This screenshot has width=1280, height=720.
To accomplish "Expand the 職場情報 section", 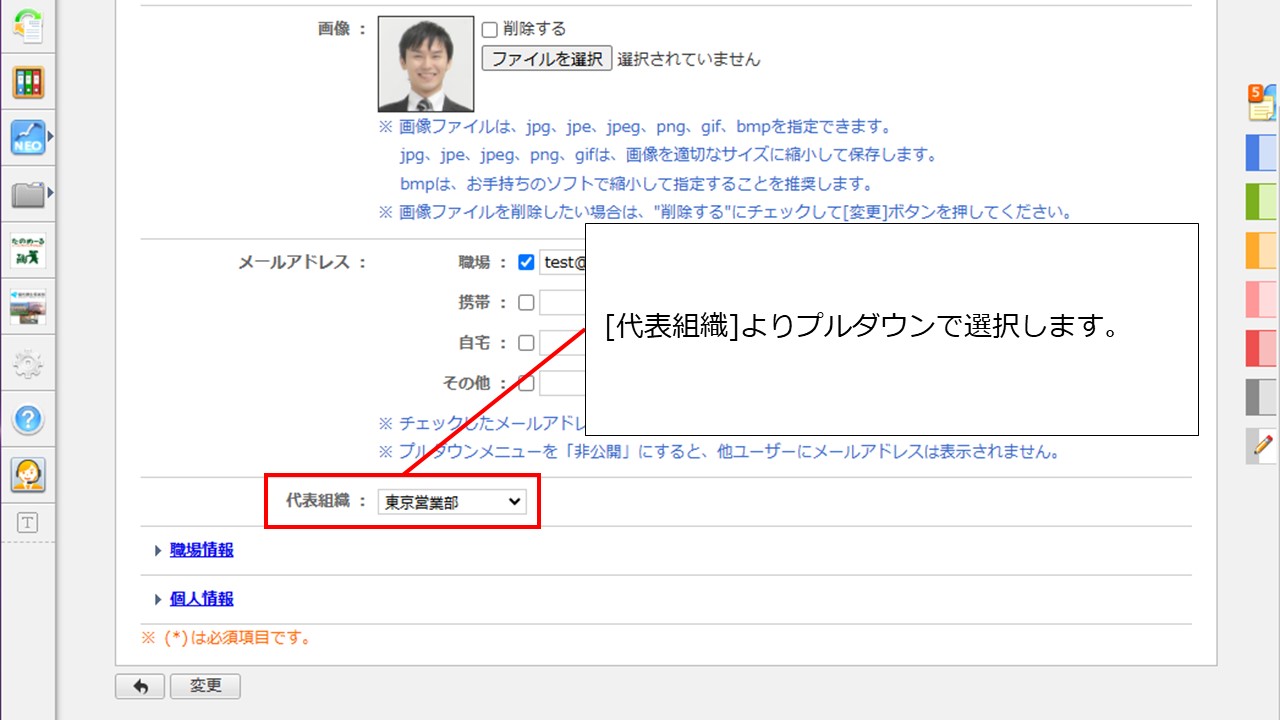I will (x=201, y=550).
